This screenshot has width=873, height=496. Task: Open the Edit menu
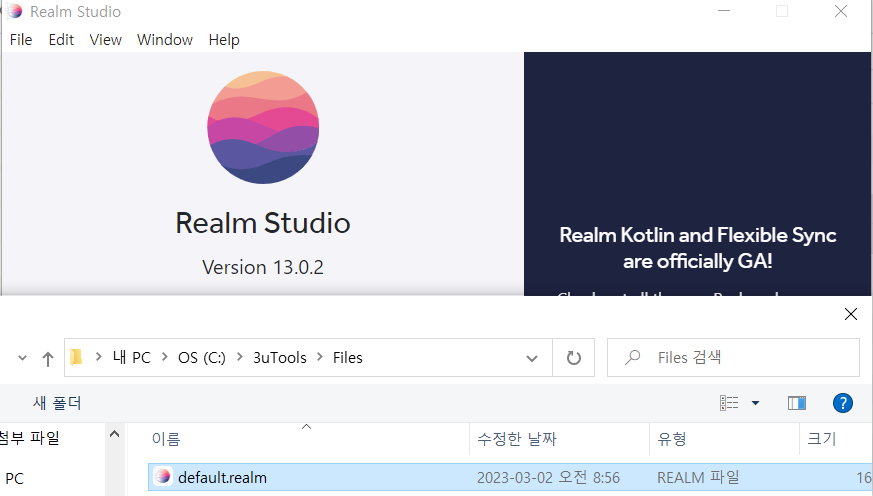click(x=61, y=40)
